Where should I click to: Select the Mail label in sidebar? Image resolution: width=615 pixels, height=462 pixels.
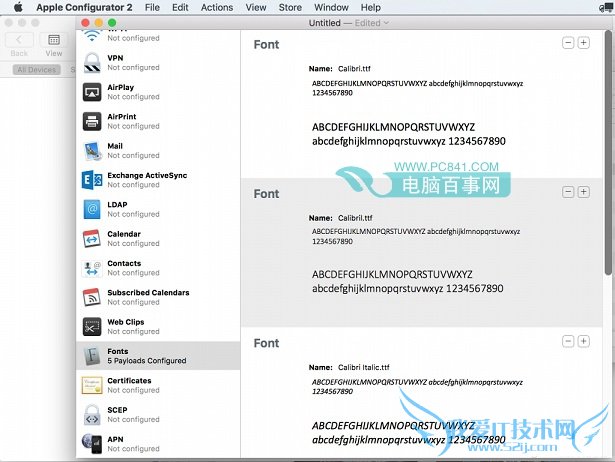click(115, 146)
